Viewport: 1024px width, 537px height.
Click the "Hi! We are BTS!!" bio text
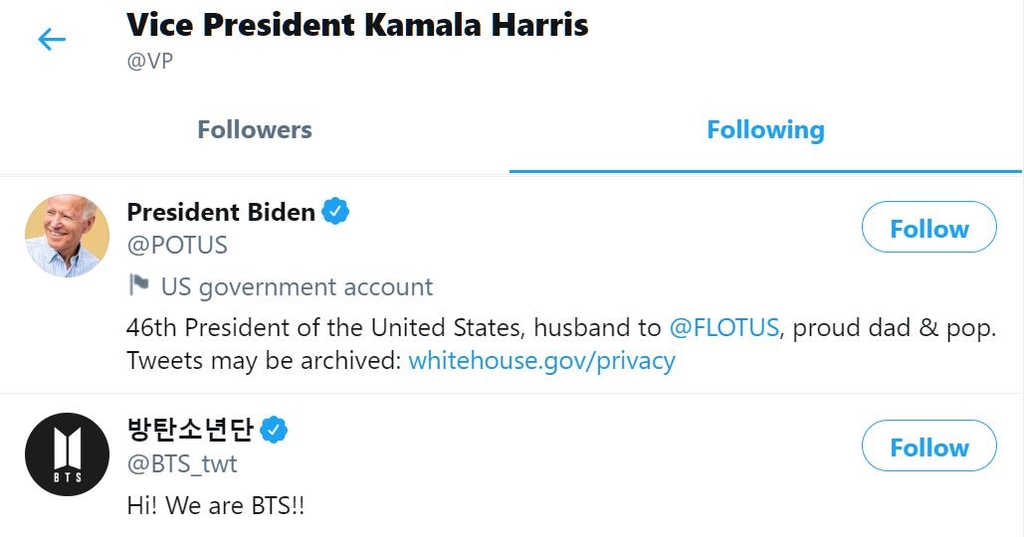click(x=215, y=506)
